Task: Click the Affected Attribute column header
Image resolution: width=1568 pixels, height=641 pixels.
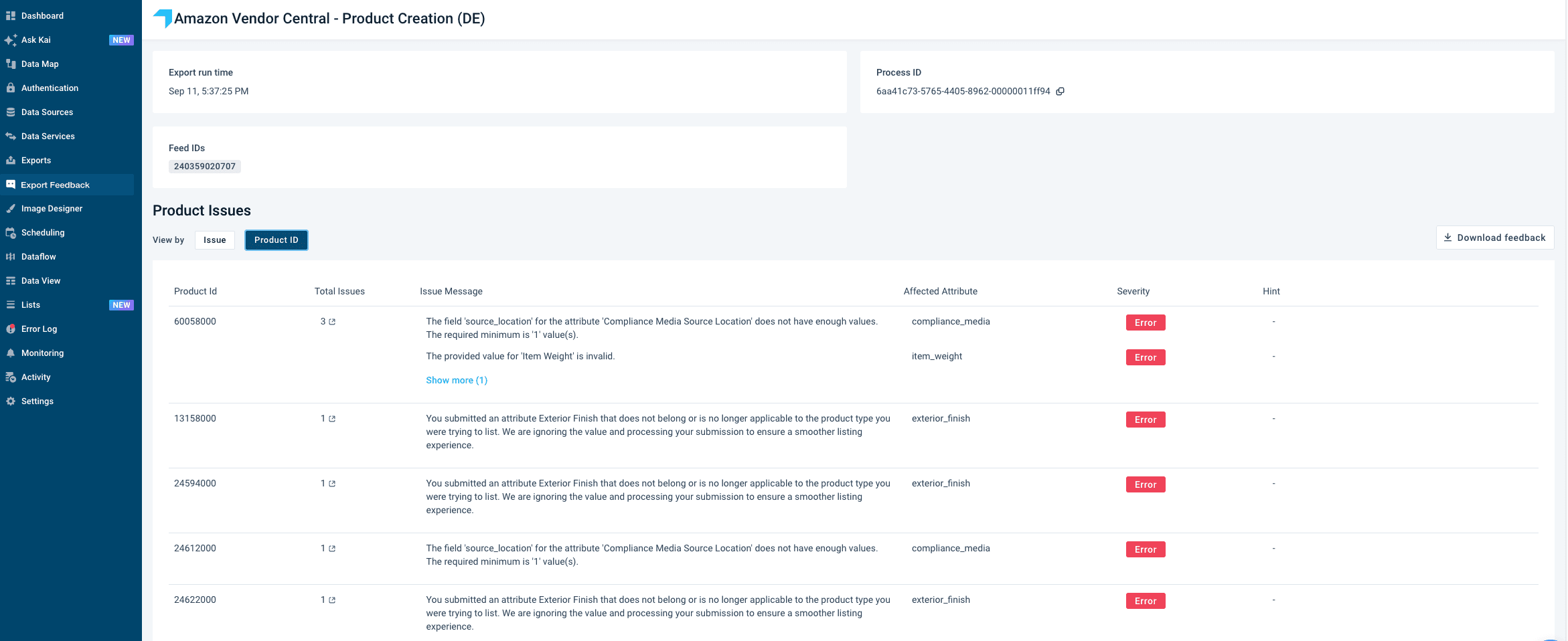Action: (x=940, y=292)
